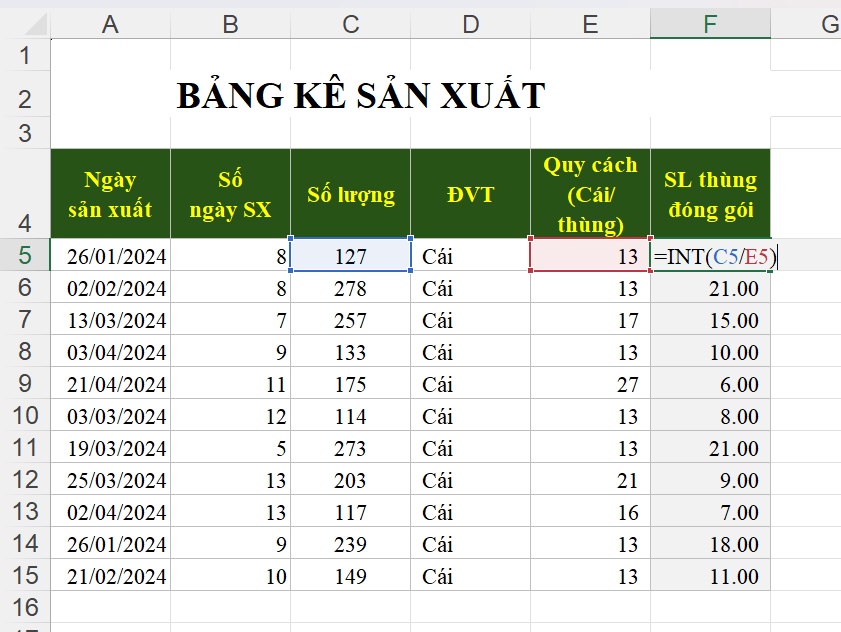This screenshot has height=632, width=841.
Task: Click quantity cell 149
Action: [x=351, y=575]
